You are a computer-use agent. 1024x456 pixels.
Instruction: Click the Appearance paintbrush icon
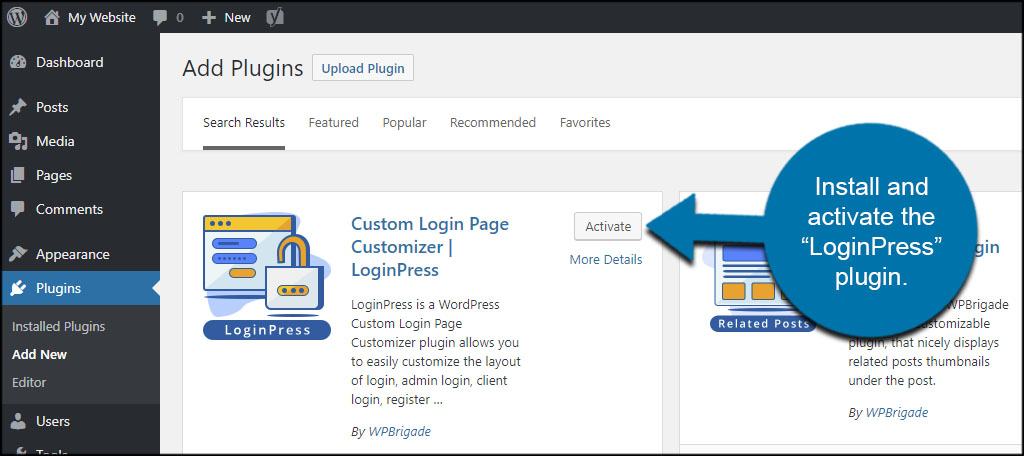(x=18, y=254)
